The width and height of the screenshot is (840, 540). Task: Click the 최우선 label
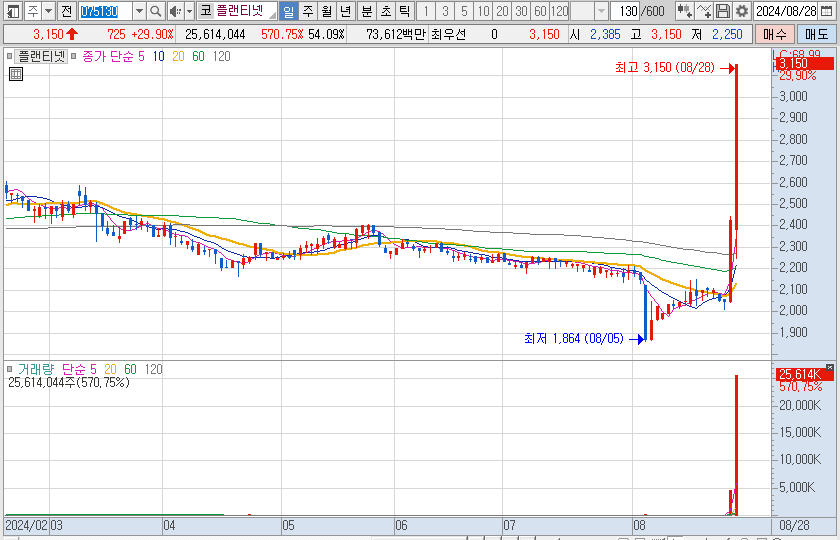(x=448, y=35)
